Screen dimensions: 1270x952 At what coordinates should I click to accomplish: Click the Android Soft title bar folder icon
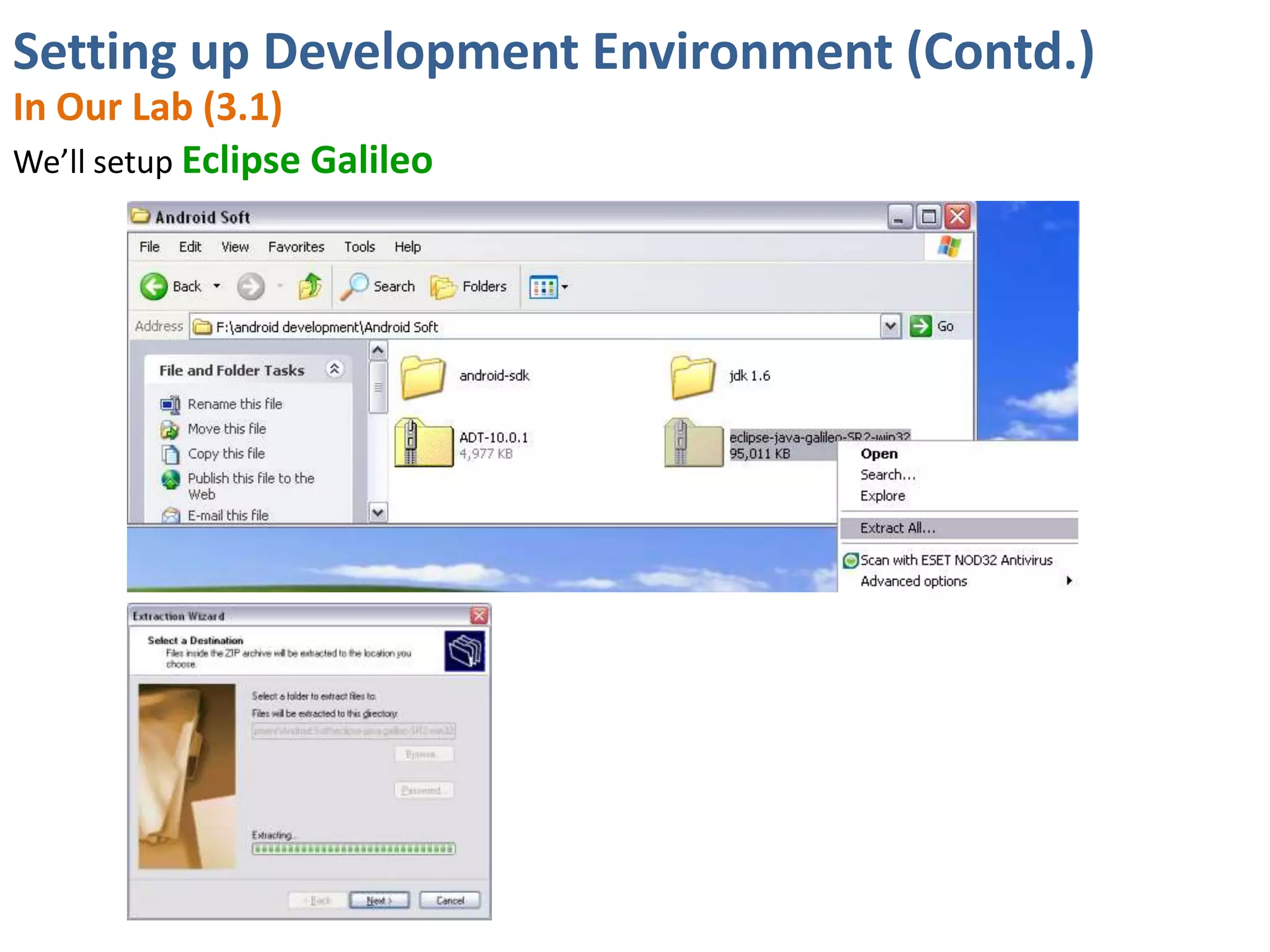click(140, 216)
